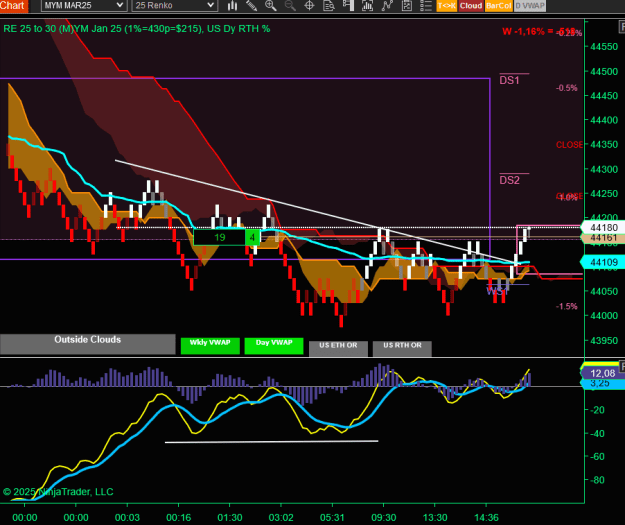This screenshot has height=525, width=625.
Task: Click the zoom in magnifier icon
Action: (x=271, y=6)
